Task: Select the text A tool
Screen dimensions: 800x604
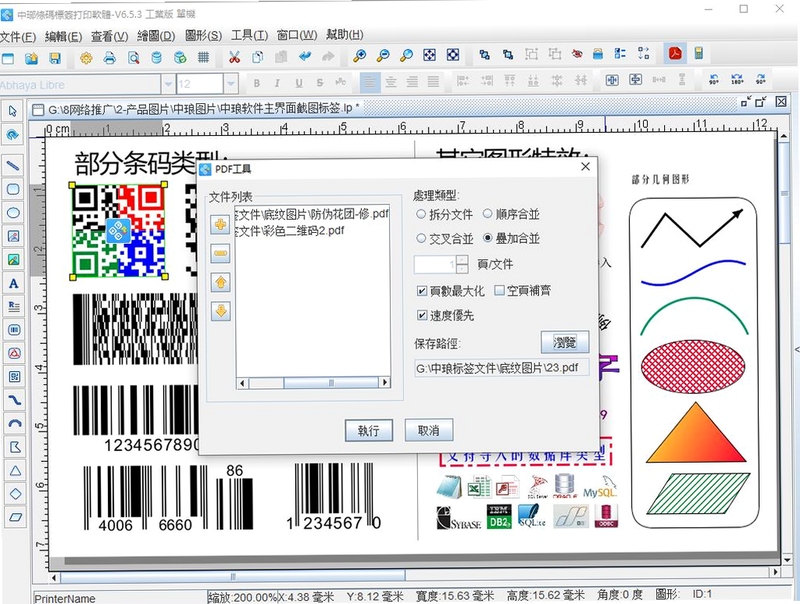Action: coord(14,283)
